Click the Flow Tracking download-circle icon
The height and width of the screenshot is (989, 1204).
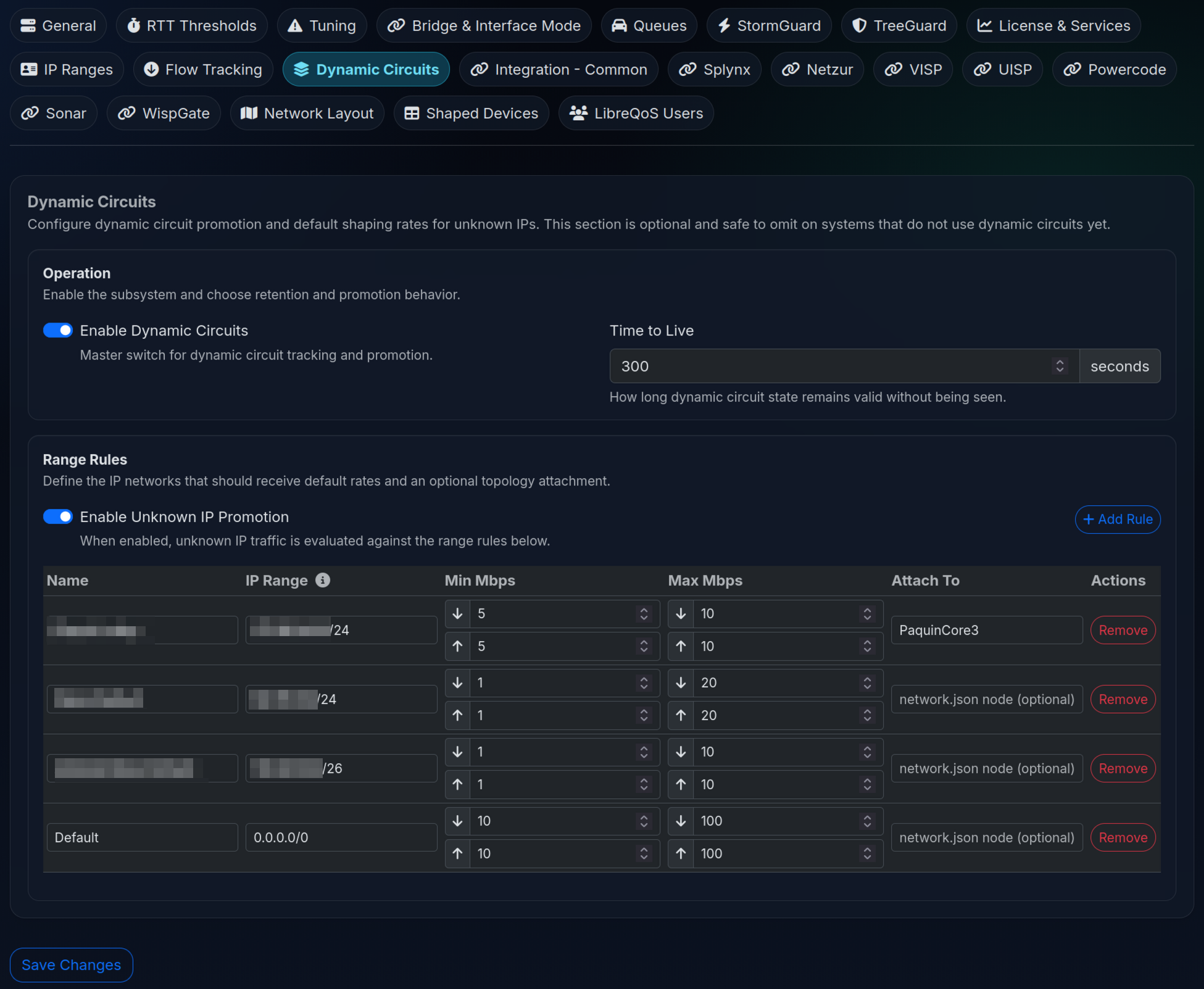(151, 69)
